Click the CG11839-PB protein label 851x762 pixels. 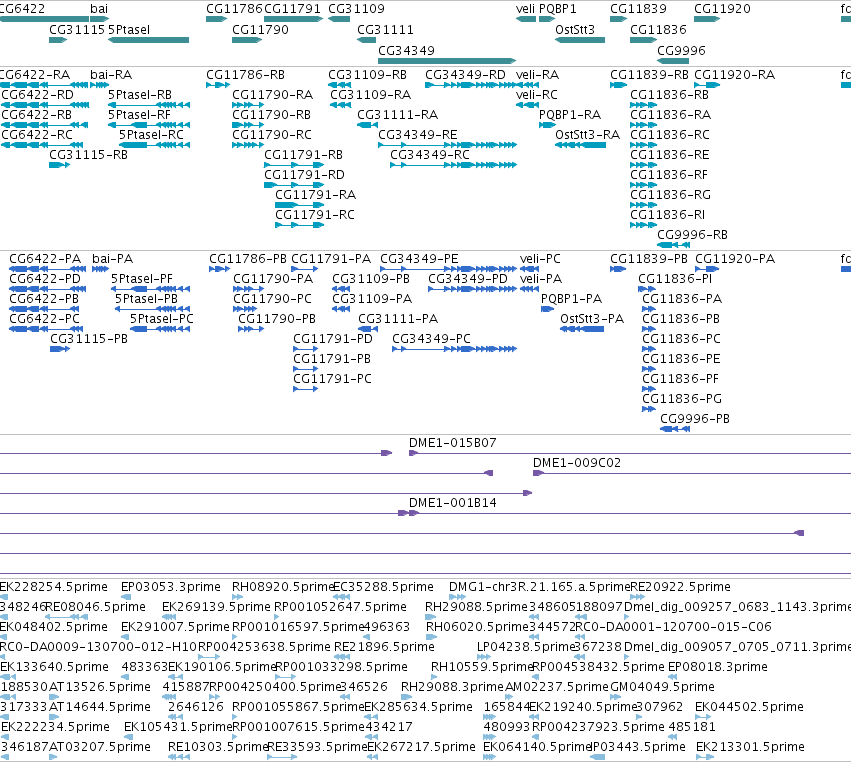649,258
